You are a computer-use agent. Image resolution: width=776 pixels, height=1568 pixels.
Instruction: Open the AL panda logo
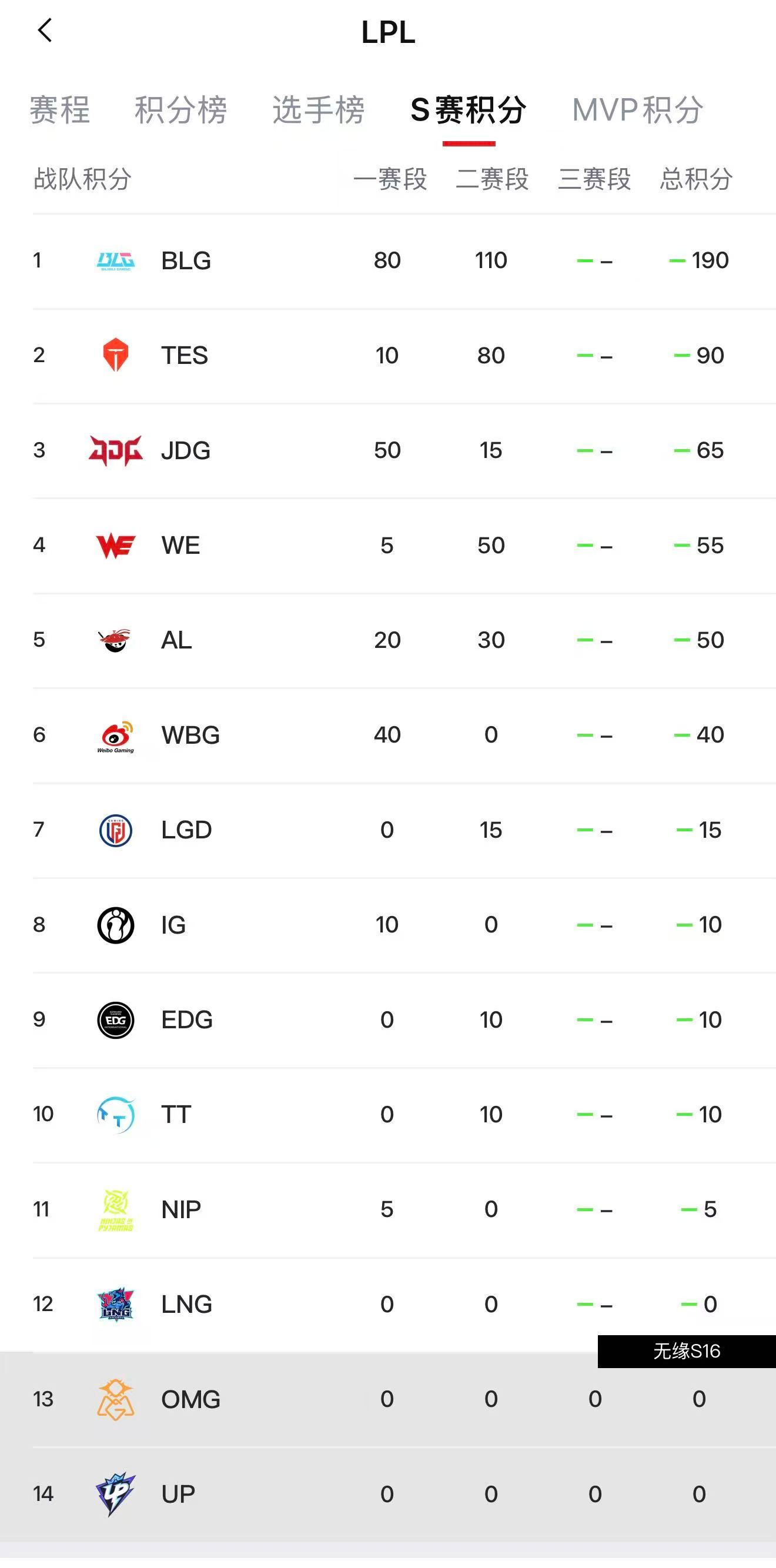pos(115,640)
